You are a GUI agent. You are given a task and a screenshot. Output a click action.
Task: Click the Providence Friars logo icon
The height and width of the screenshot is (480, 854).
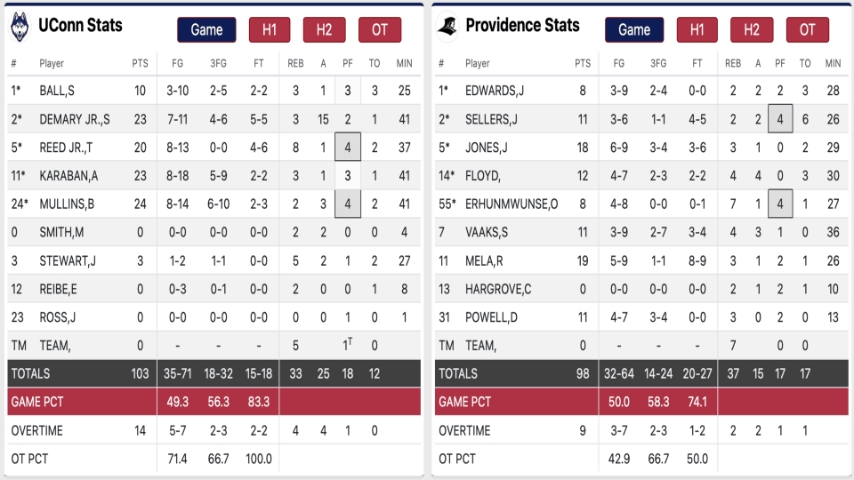(447, 28)
